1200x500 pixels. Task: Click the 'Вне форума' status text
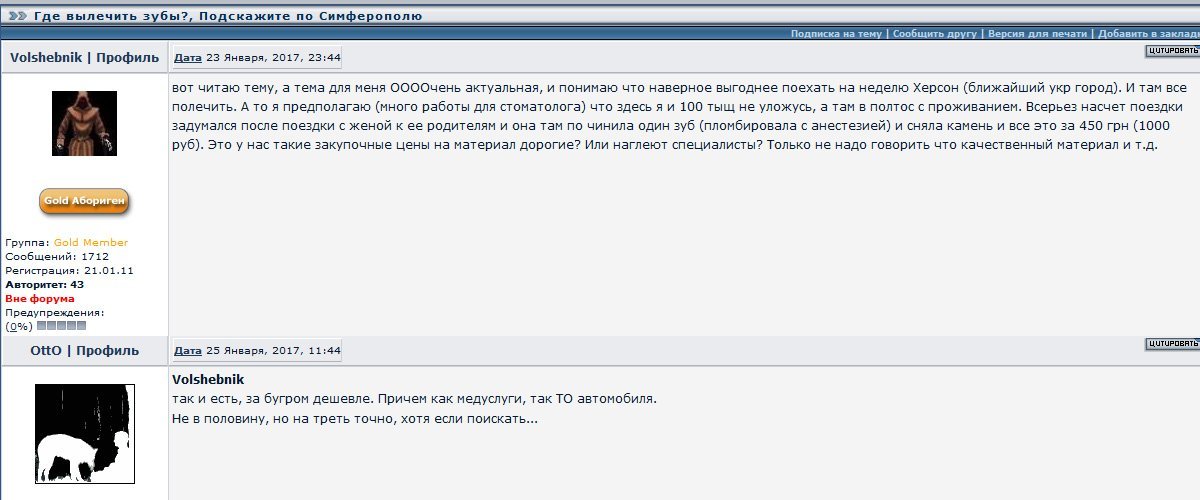click(x=39, y=299)
